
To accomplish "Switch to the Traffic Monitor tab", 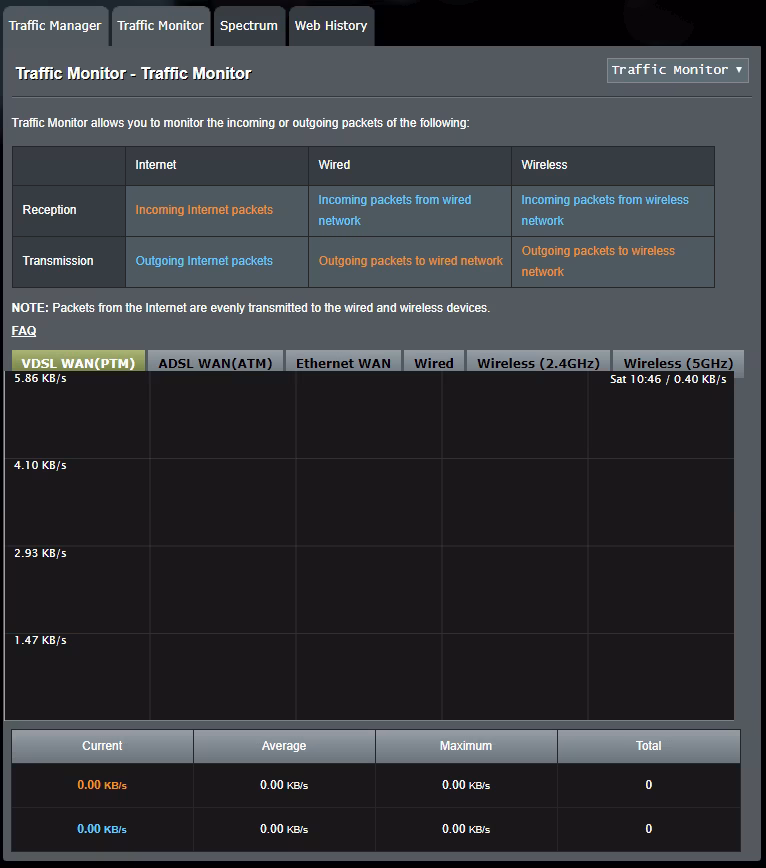I will pos(161,26).
